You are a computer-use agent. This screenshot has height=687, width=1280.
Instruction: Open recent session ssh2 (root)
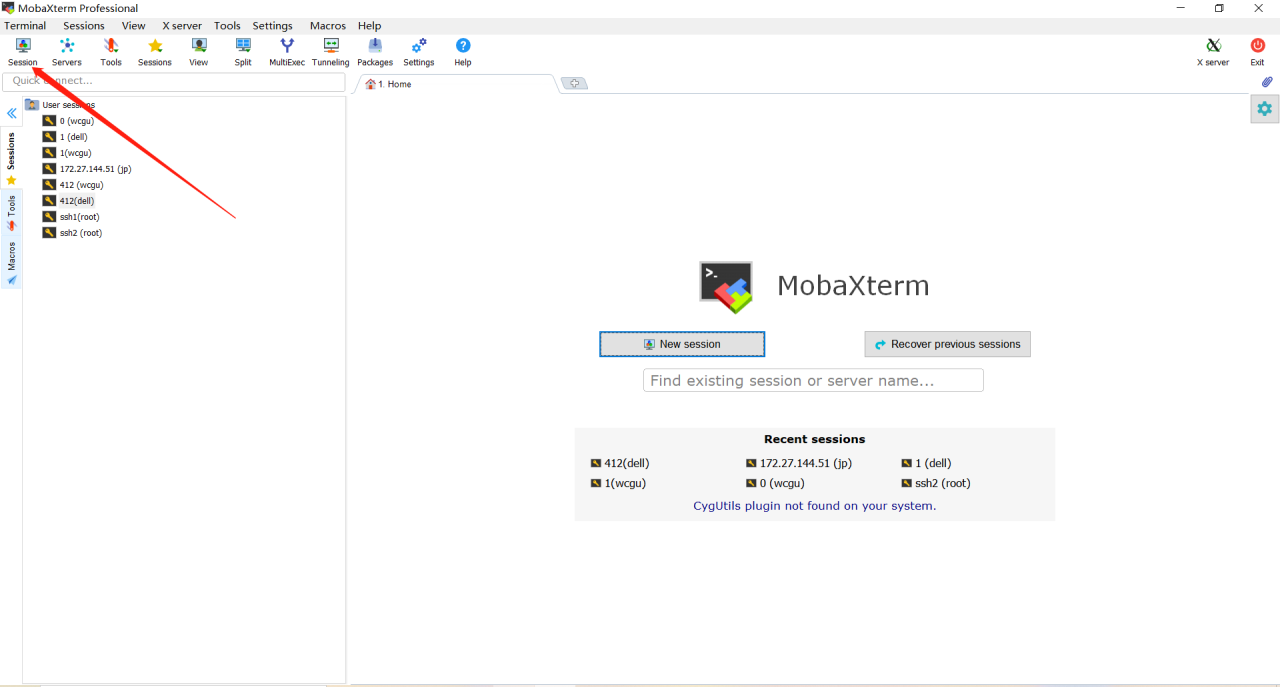935,483
